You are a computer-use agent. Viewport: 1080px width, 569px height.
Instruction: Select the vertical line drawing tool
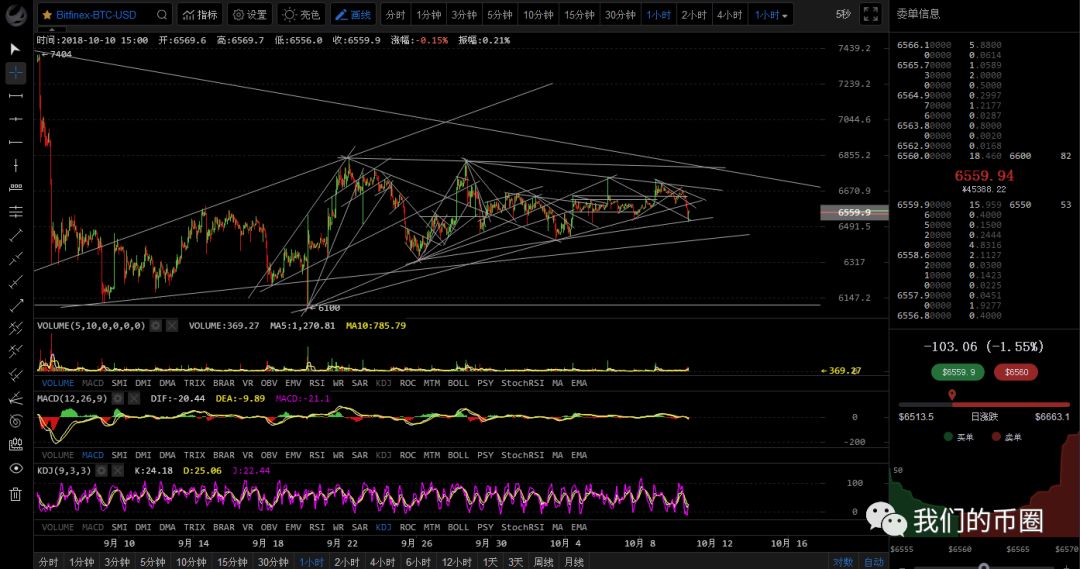15,165
